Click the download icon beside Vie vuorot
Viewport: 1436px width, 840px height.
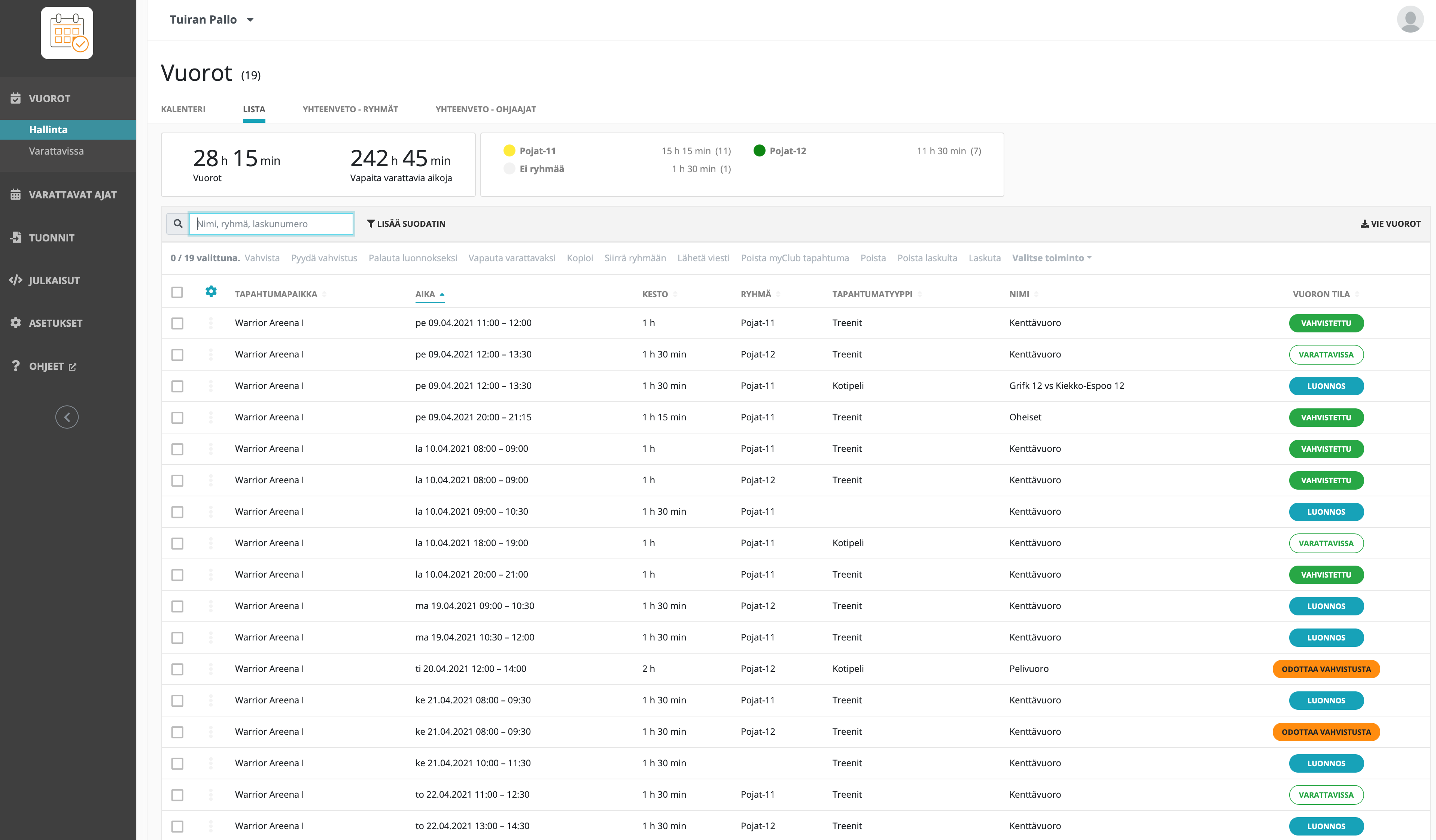click(x=1364, y=223)
